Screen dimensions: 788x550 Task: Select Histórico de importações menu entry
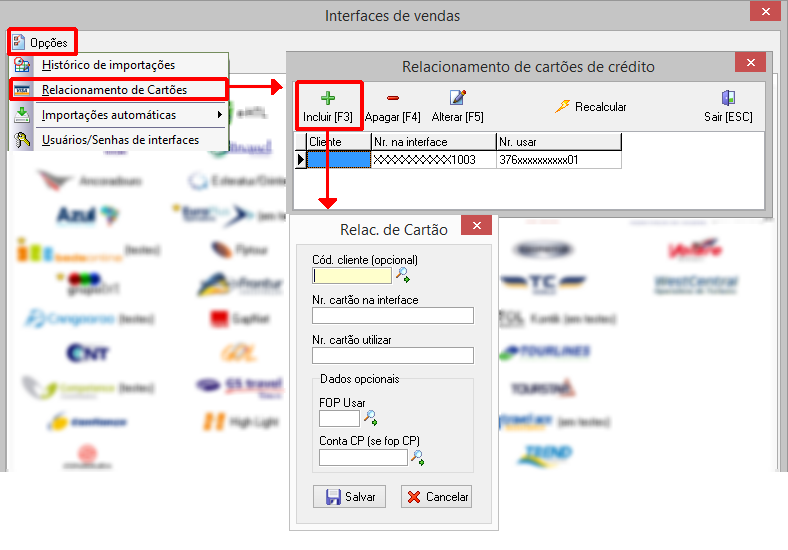(119, 65)
